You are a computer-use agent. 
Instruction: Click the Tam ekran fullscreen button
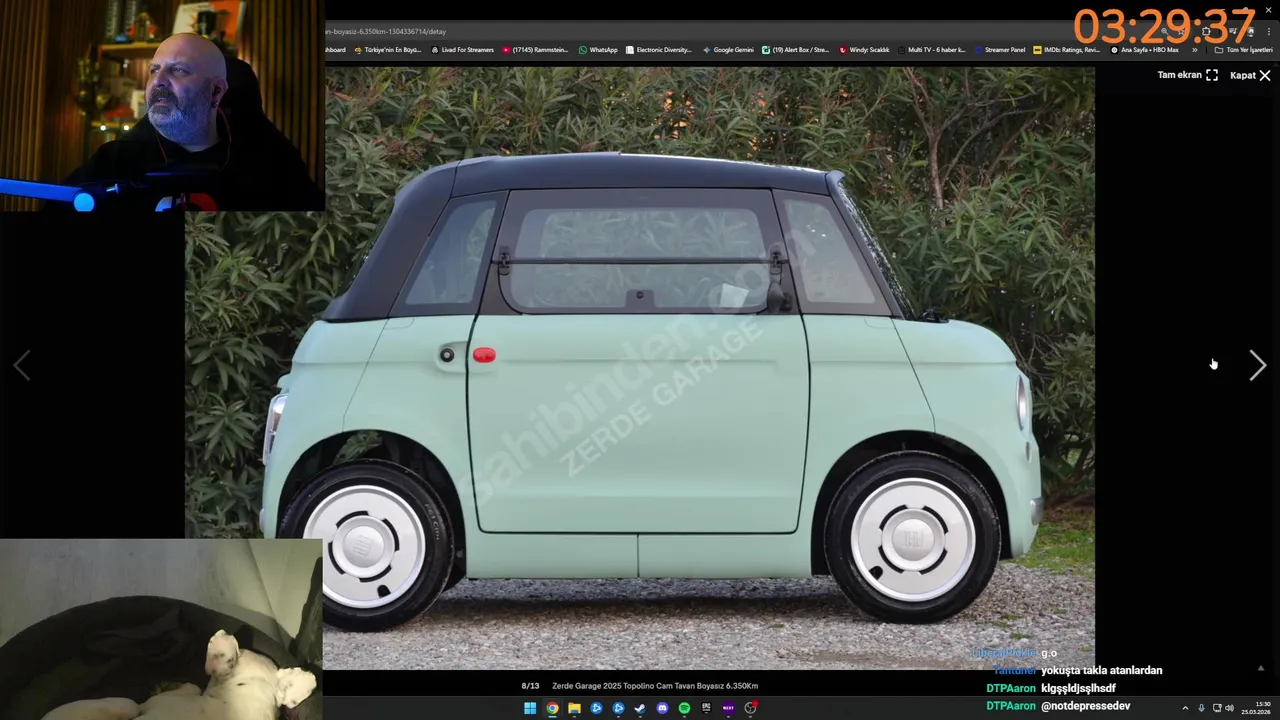[1188, 75]
